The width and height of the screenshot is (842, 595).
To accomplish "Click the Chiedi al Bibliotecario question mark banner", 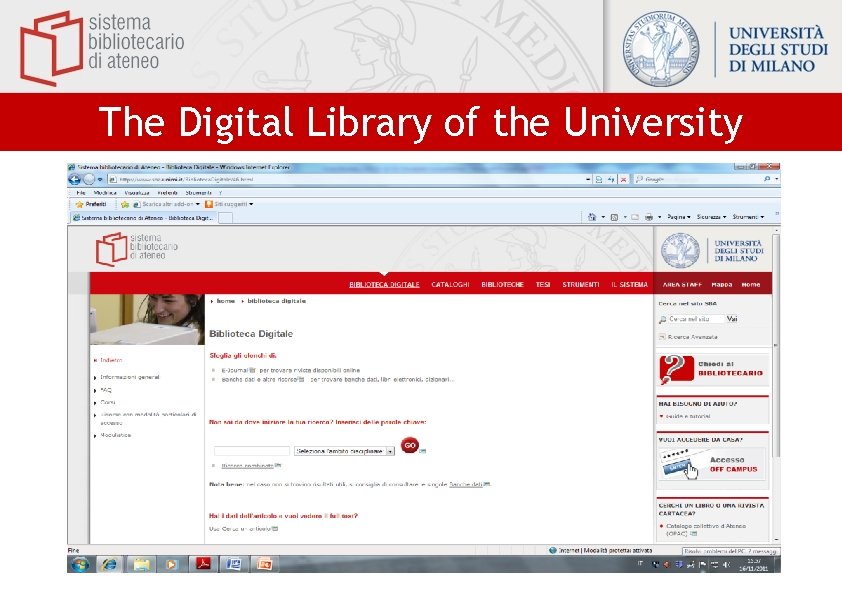I will pos(712,369).
